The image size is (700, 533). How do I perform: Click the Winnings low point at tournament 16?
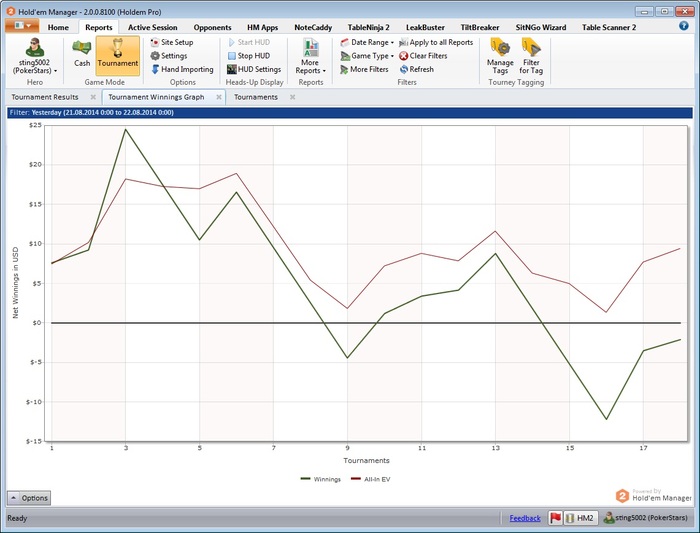click(606, 419)
